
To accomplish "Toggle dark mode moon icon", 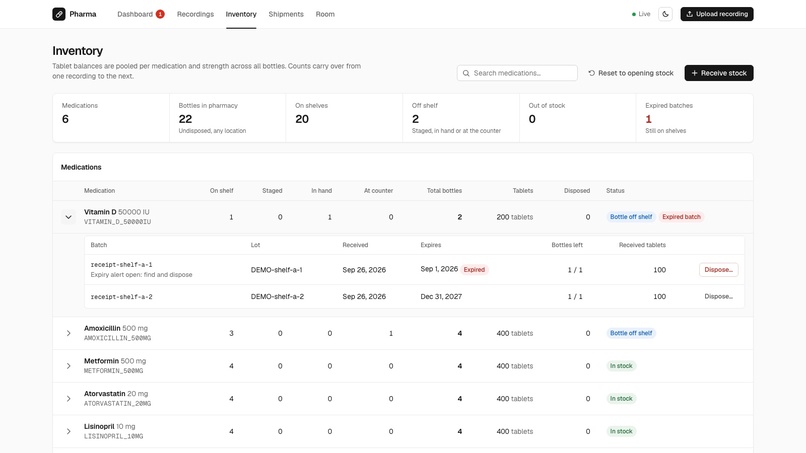I will coord(665,14).
